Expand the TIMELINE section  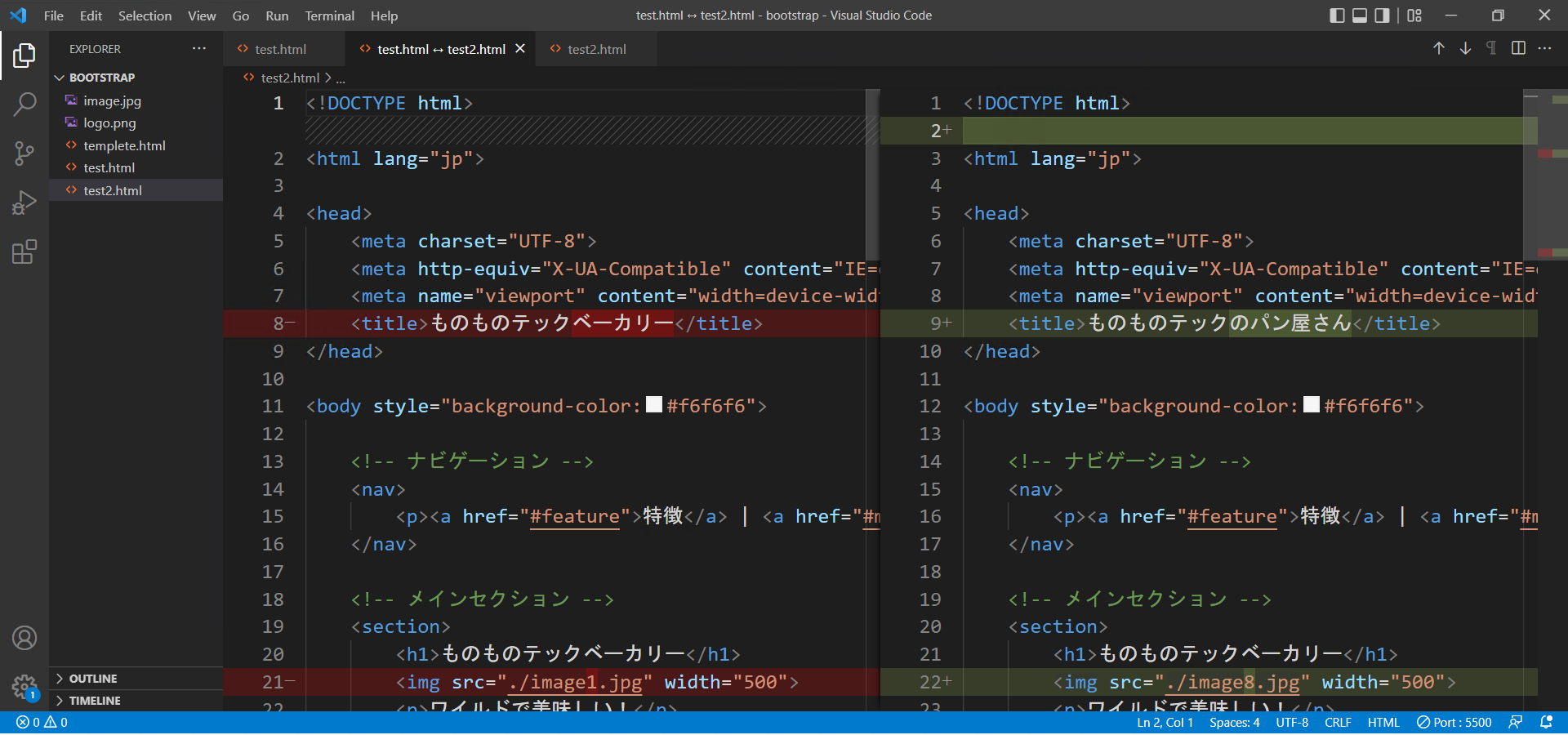pyautogui.click(x=136, y=701)
